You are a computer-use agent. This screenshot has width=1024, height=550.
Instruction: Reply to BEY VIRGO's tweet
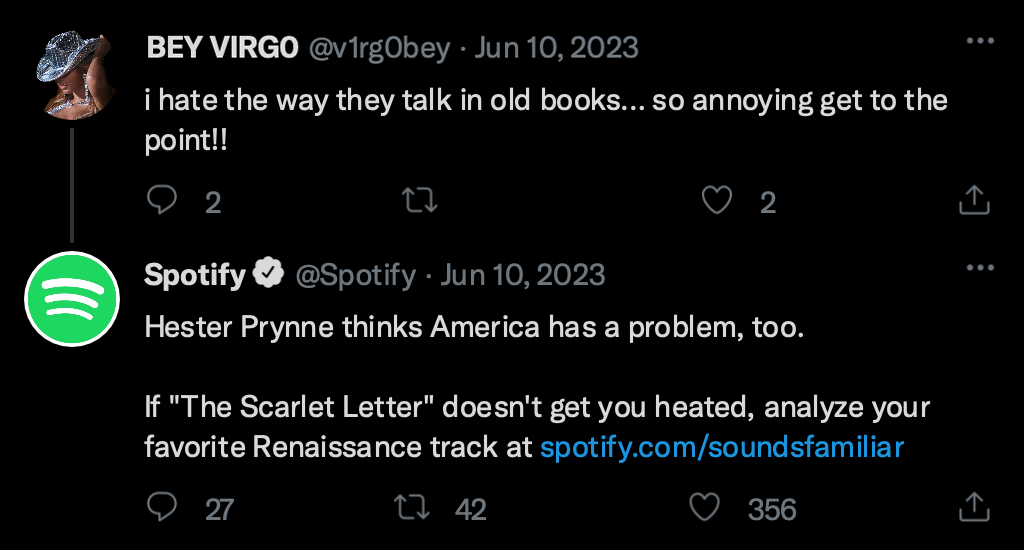pos(162,201)
